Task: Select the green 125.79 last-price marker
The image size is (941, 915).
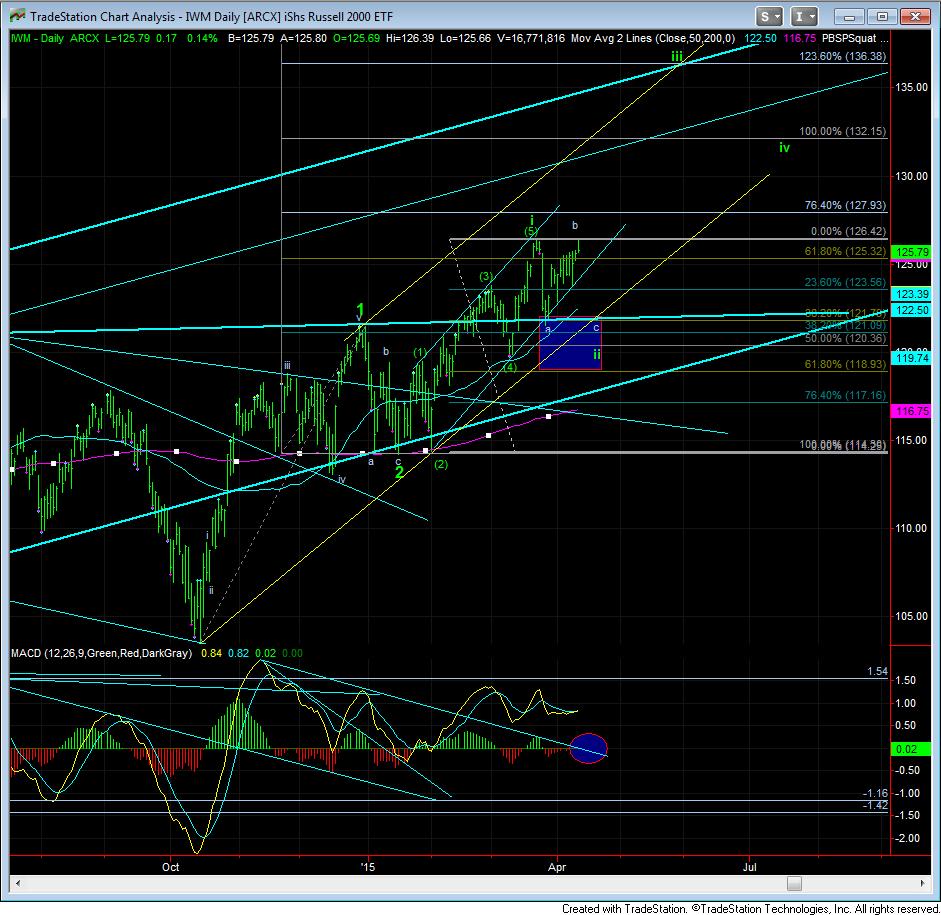Action: coord(912,252)
